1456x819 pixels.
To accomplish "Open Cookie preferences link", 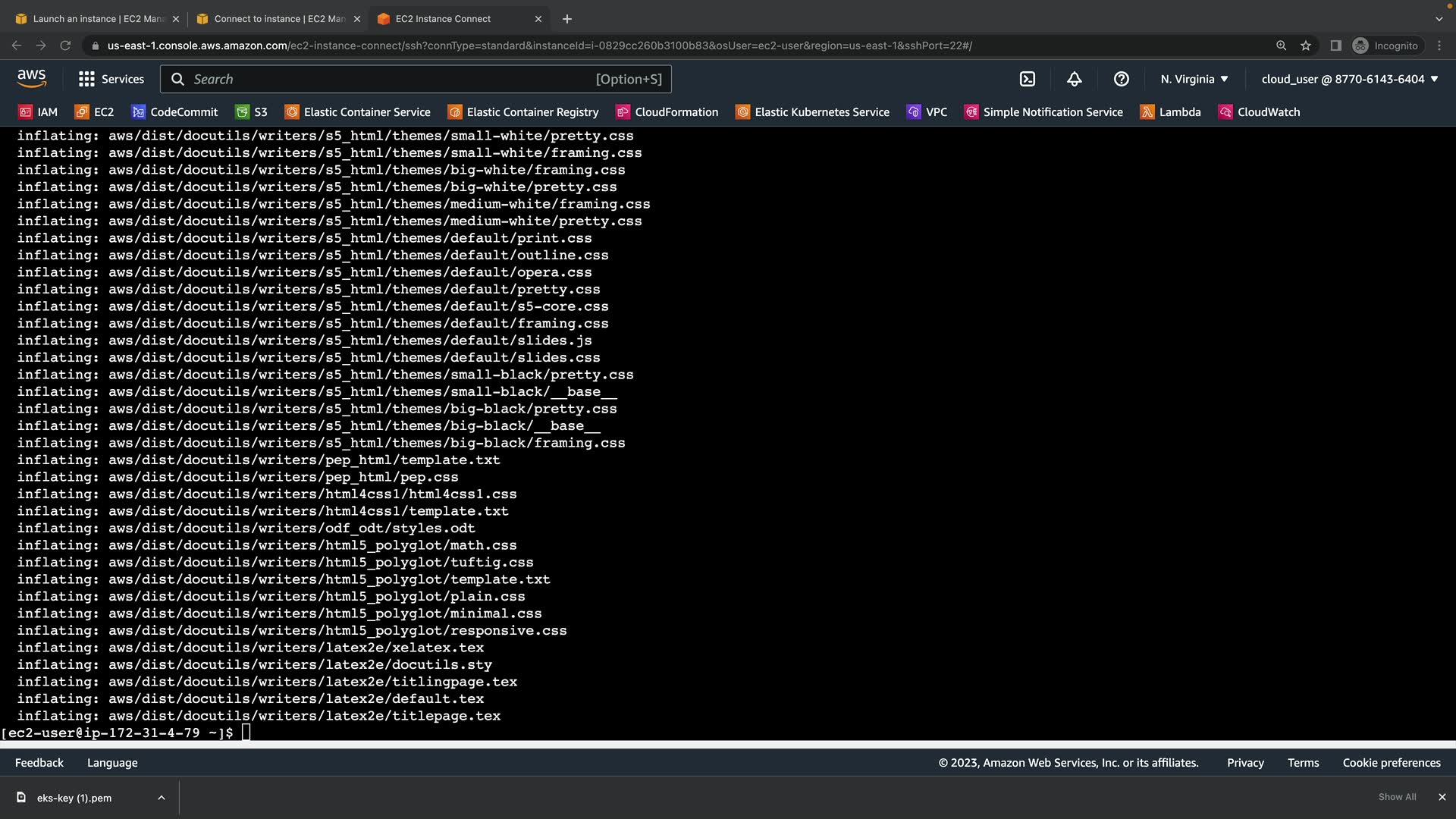I will tap(1391, 763).
